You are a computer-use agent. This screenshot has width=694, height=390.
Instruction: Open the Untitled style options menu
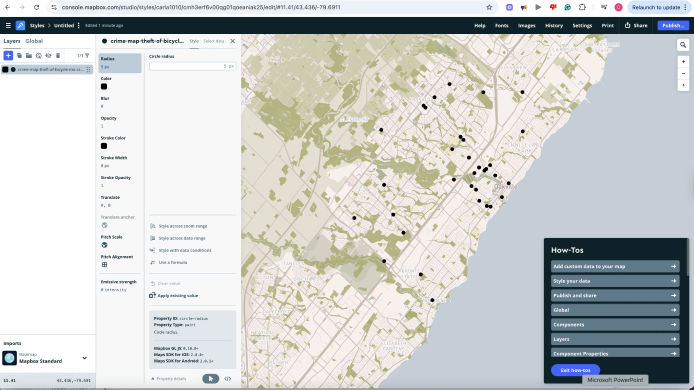click(79, 25)
